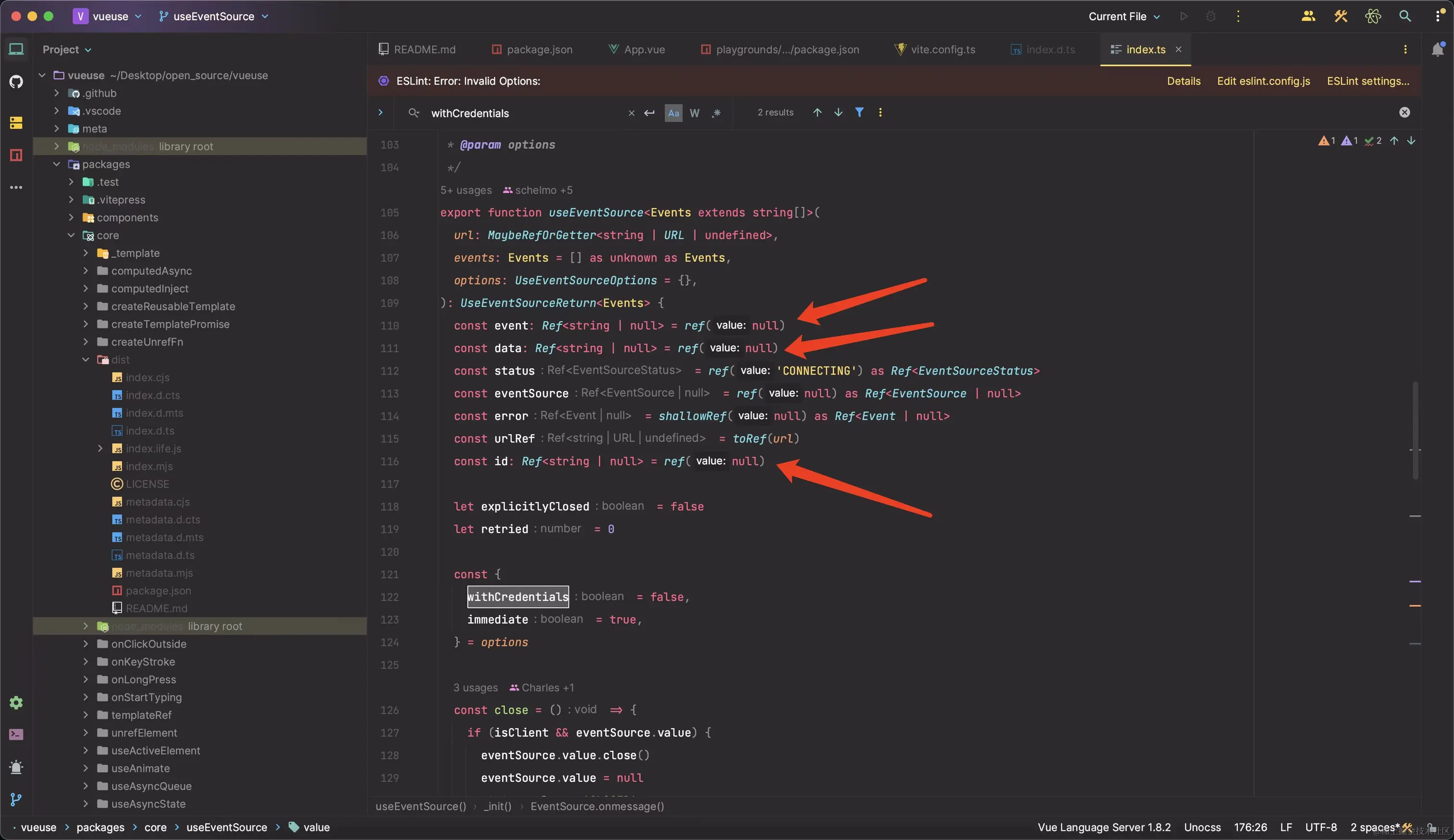Open Current File run configuration dropdown
Image resolution: width=1454 pixels, height=840 pixels.
1124,16
